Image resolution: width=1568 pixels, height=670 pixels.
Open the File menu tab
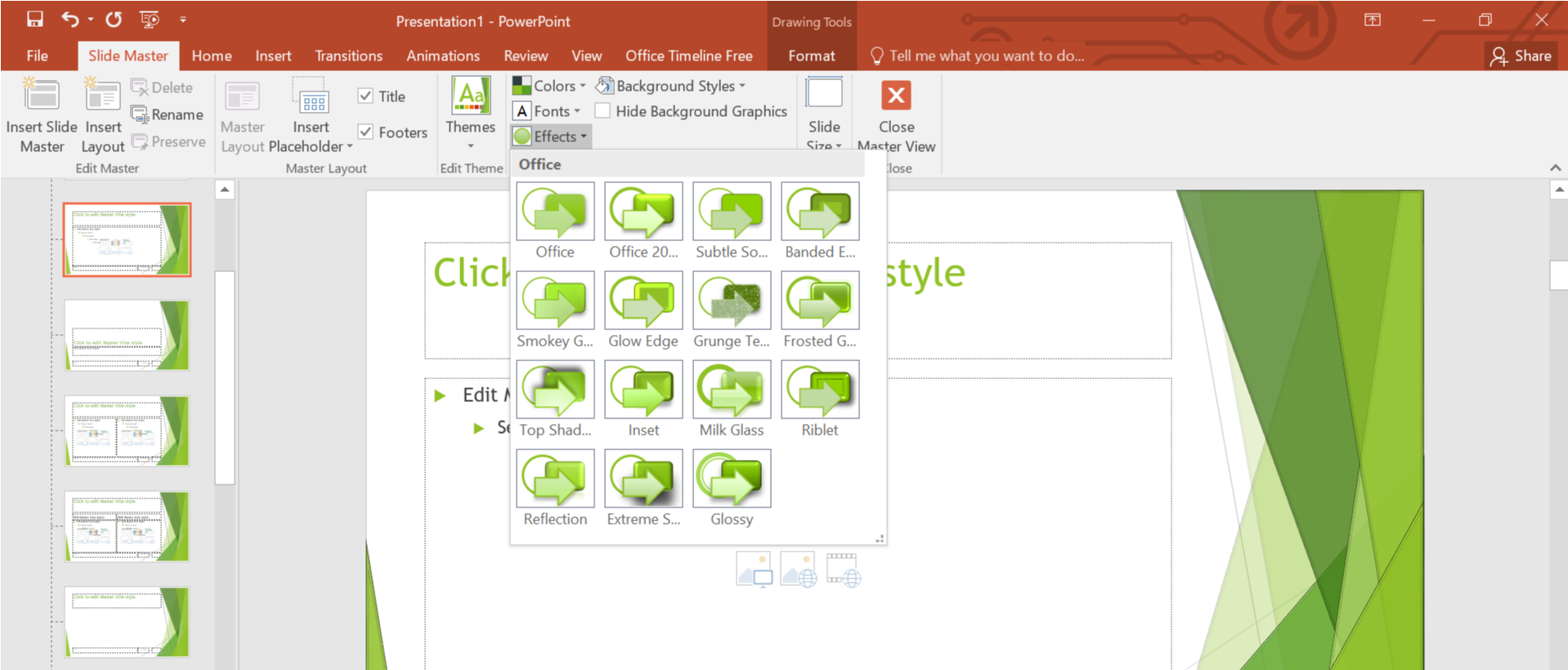38,56
